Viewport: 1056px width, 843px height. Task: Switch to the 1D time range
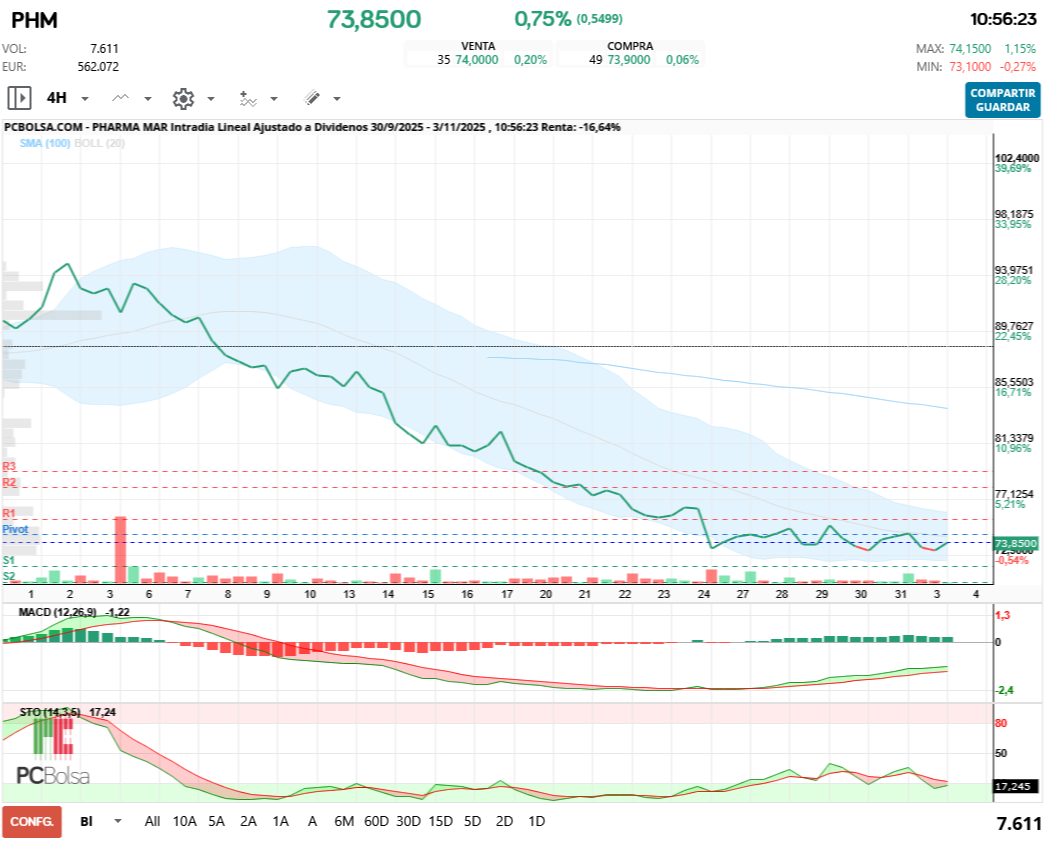click(x=536, y=821)
